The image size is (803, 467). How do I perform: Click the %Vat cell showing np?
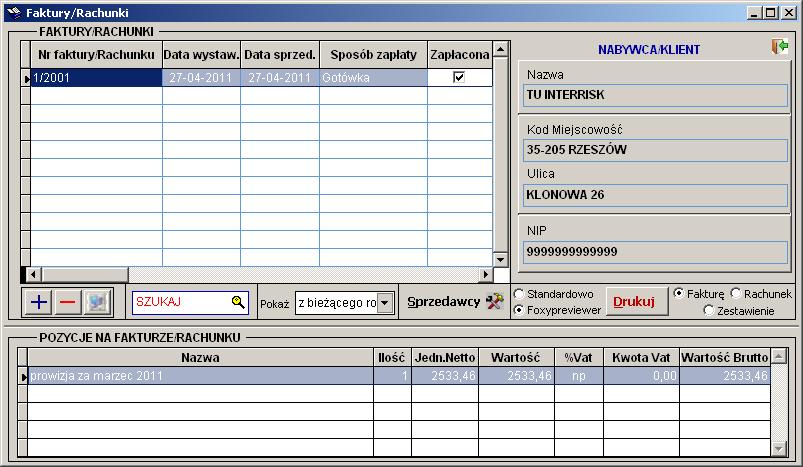coord(579,376)
